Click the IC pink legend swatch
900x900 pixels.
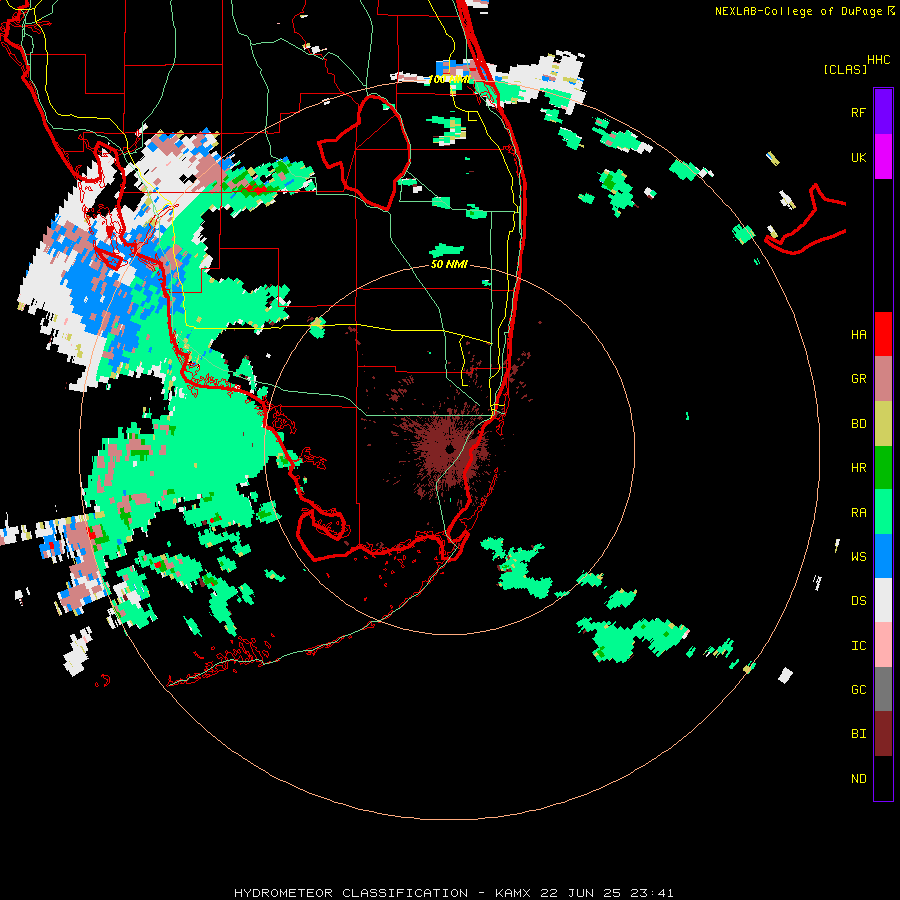tap(883, 645)
